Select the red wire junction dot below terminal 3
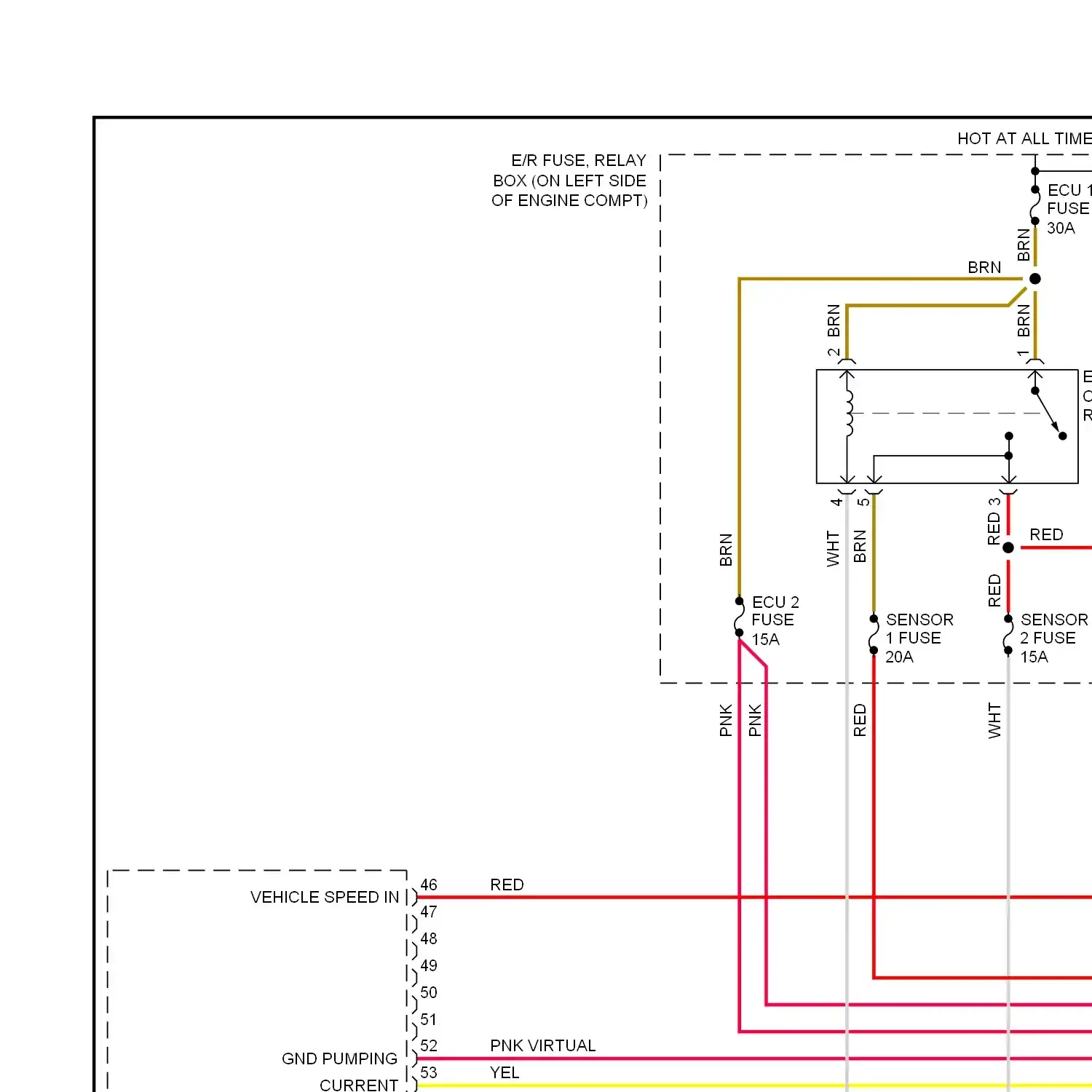Viewport: 1092px width, 1092px height. coord(1008,547)
